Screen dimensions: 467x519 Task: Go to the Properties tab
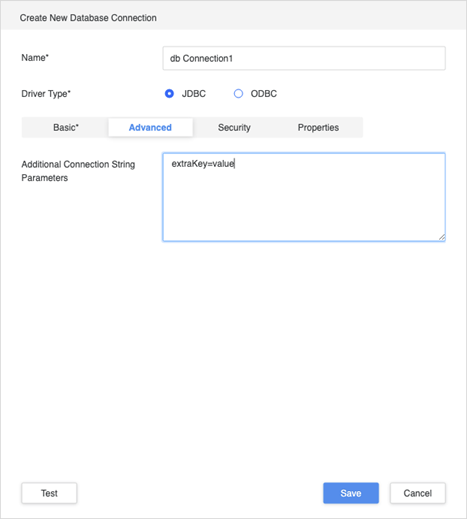pyautogui.click(x=318, y=127)
